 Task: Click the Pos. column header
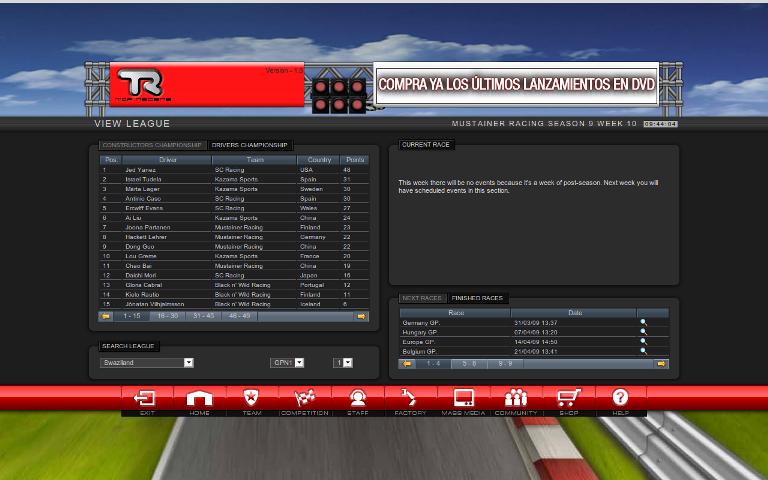[x=111, y=160]
